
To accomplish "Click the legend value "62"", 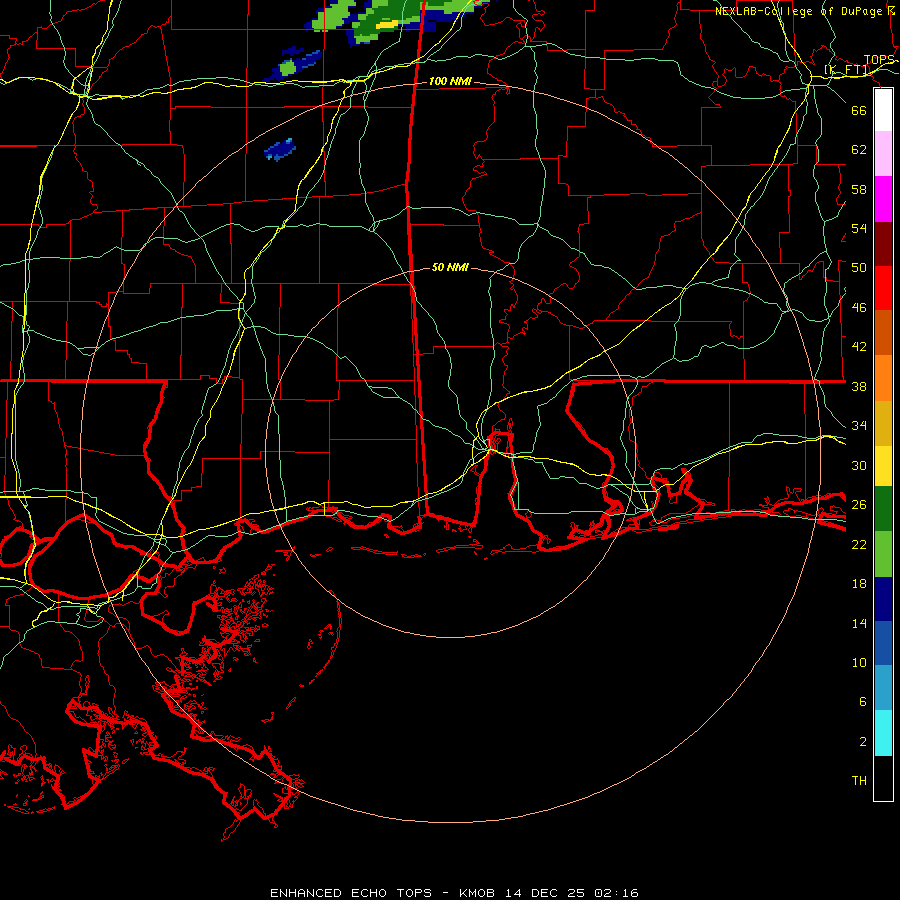I will (x=859, y=149).
